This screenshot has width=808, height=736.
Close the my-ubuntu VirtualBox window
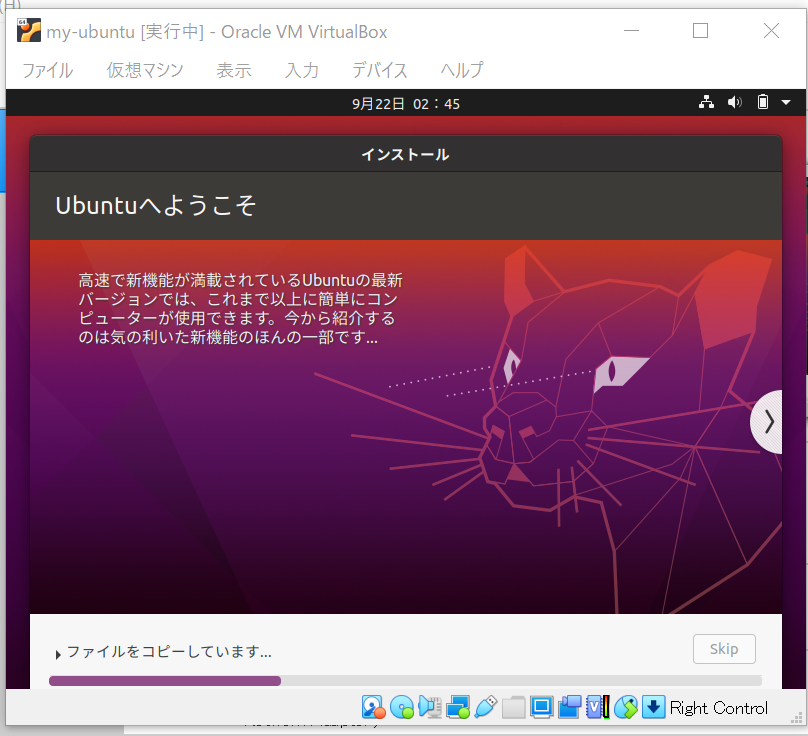[771, 30]
